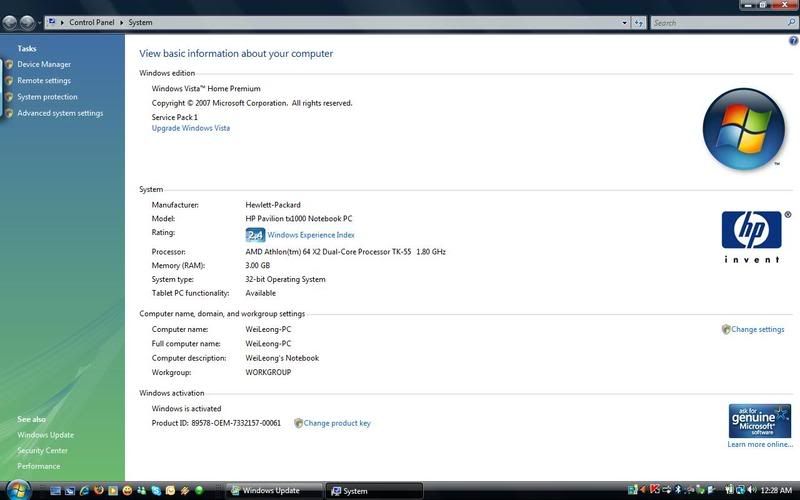
Task: Click the navigation back arrow button
Action: [9, 21]
